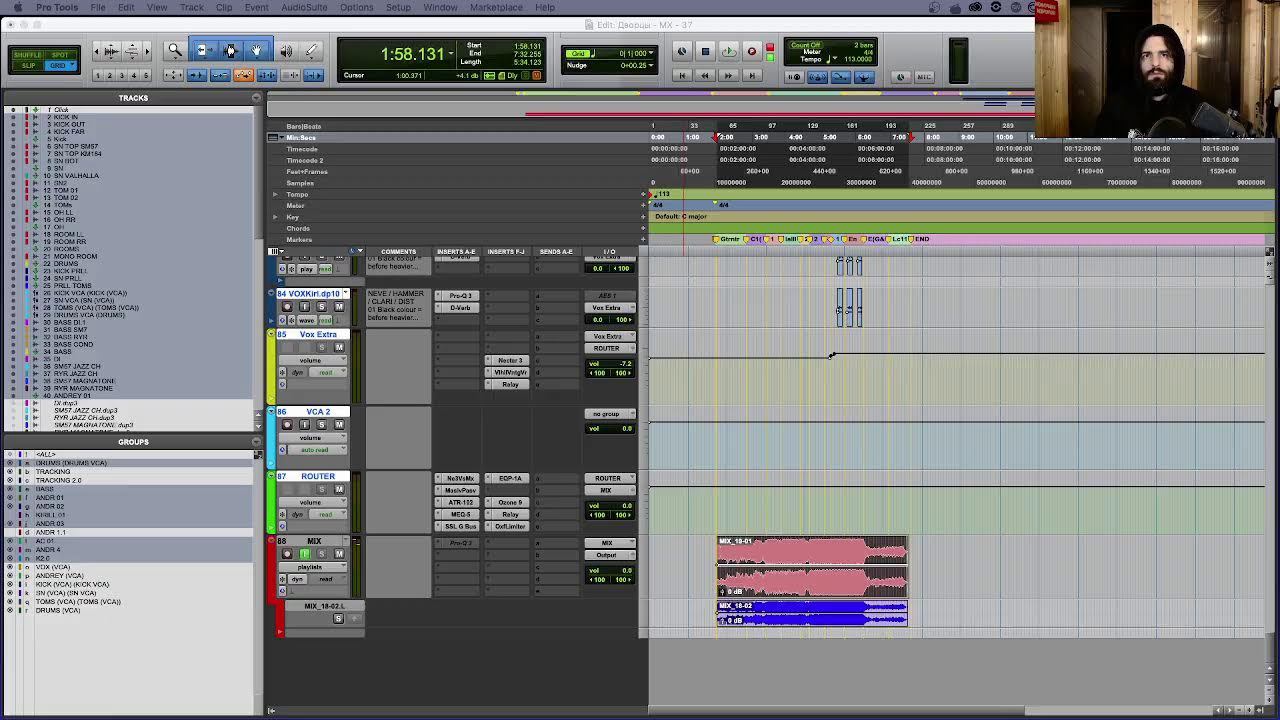Recall zoom preset 1
The width and height of the screenshot is (1280, 720).
[98, 76]
